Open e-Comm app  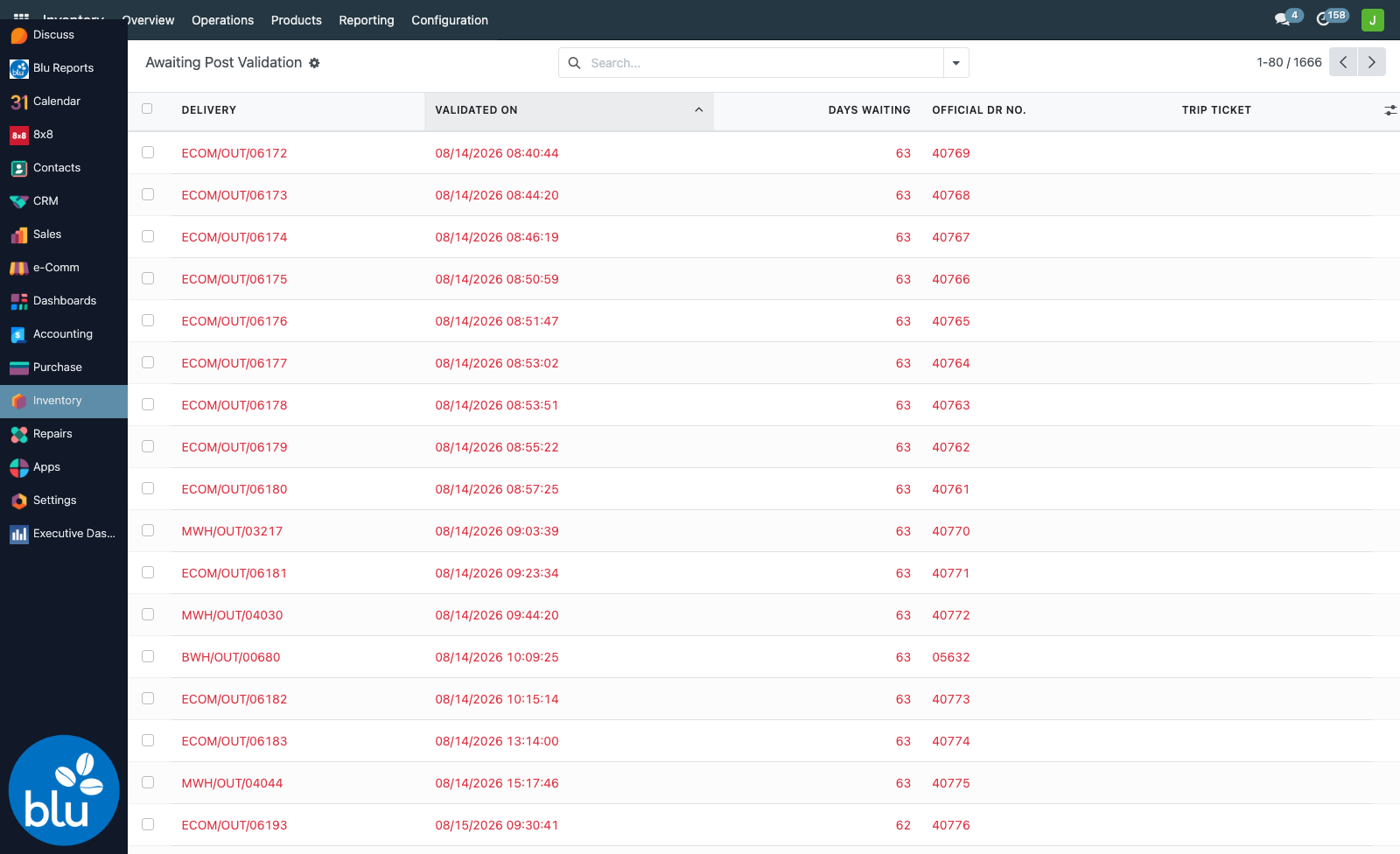[x=64, y=268]
